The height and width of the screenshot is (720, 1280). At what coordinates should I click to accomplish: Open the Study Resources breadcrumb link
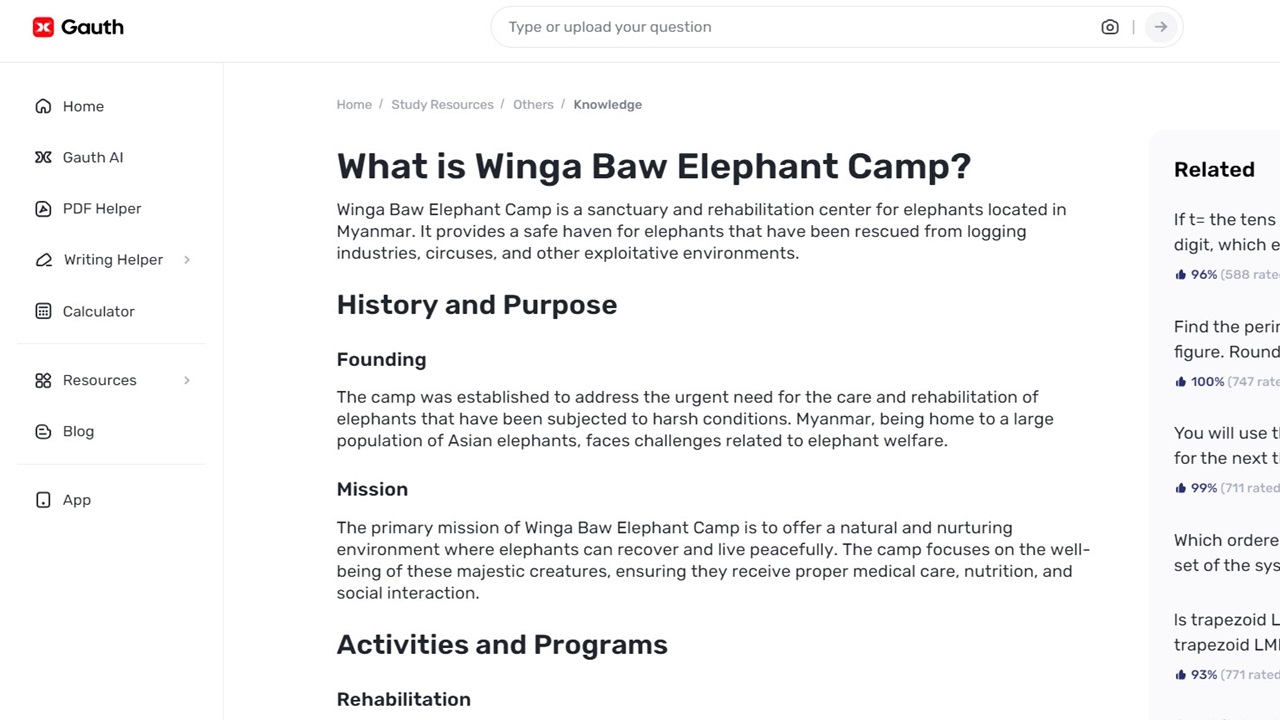coord(442,104)
